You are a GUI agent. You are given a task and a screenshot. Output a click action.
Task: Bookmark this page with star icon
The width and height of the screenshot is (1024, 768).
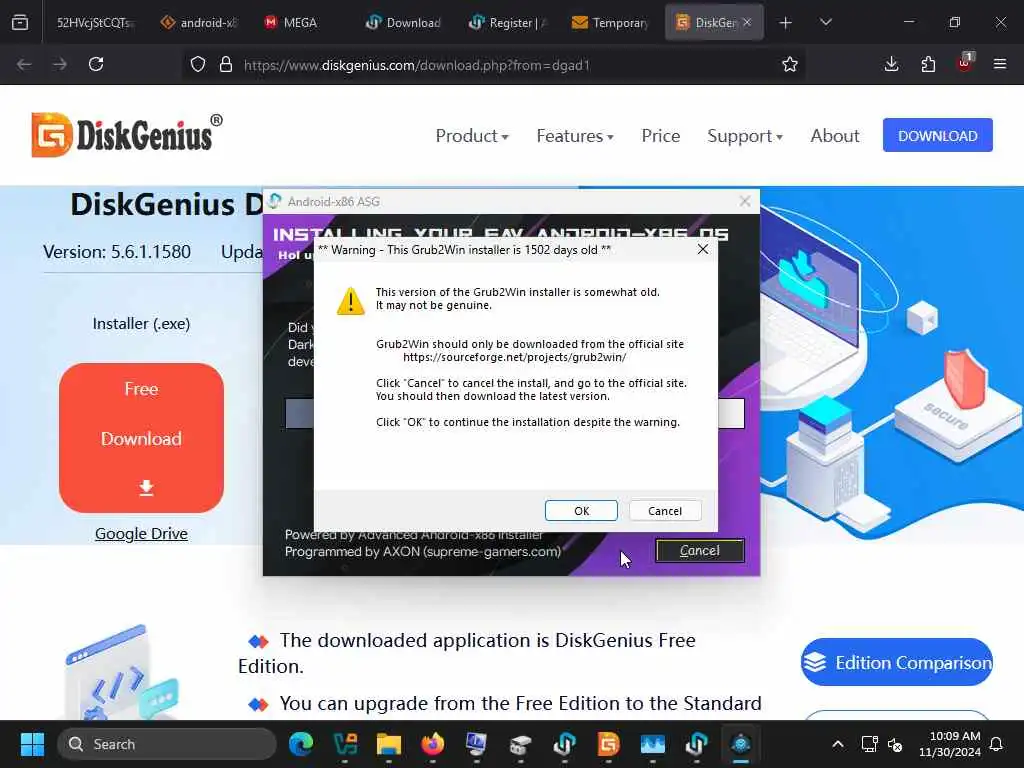click(790, 64)
